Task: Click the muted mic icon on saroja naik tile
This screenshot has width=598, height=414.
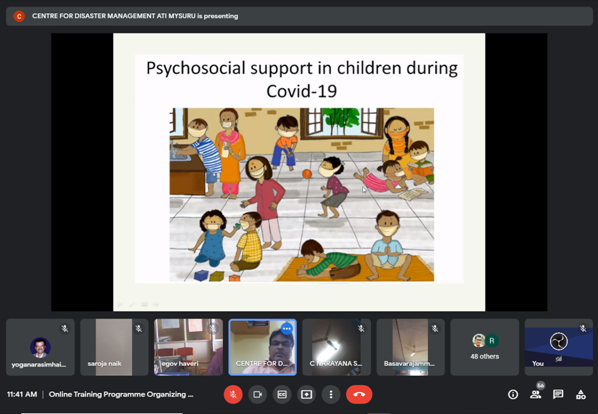Action: coord(139,328)
